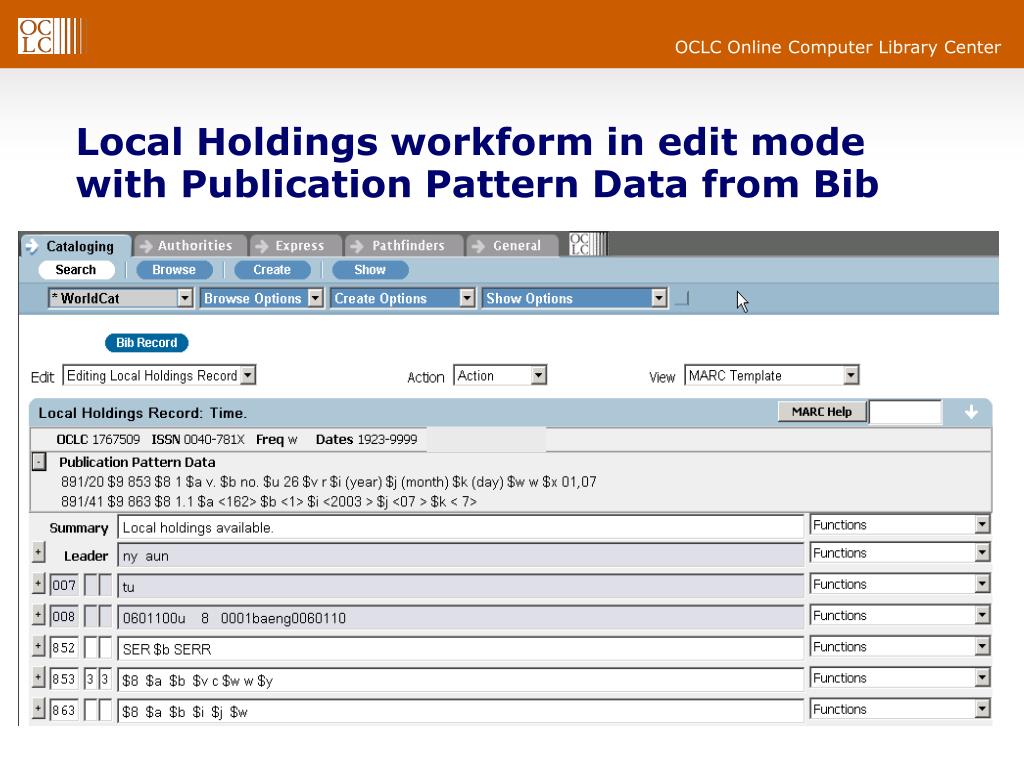This screenshot has height=768, width=1024.
Task: Open the Action dropdown
Action: 500,376
